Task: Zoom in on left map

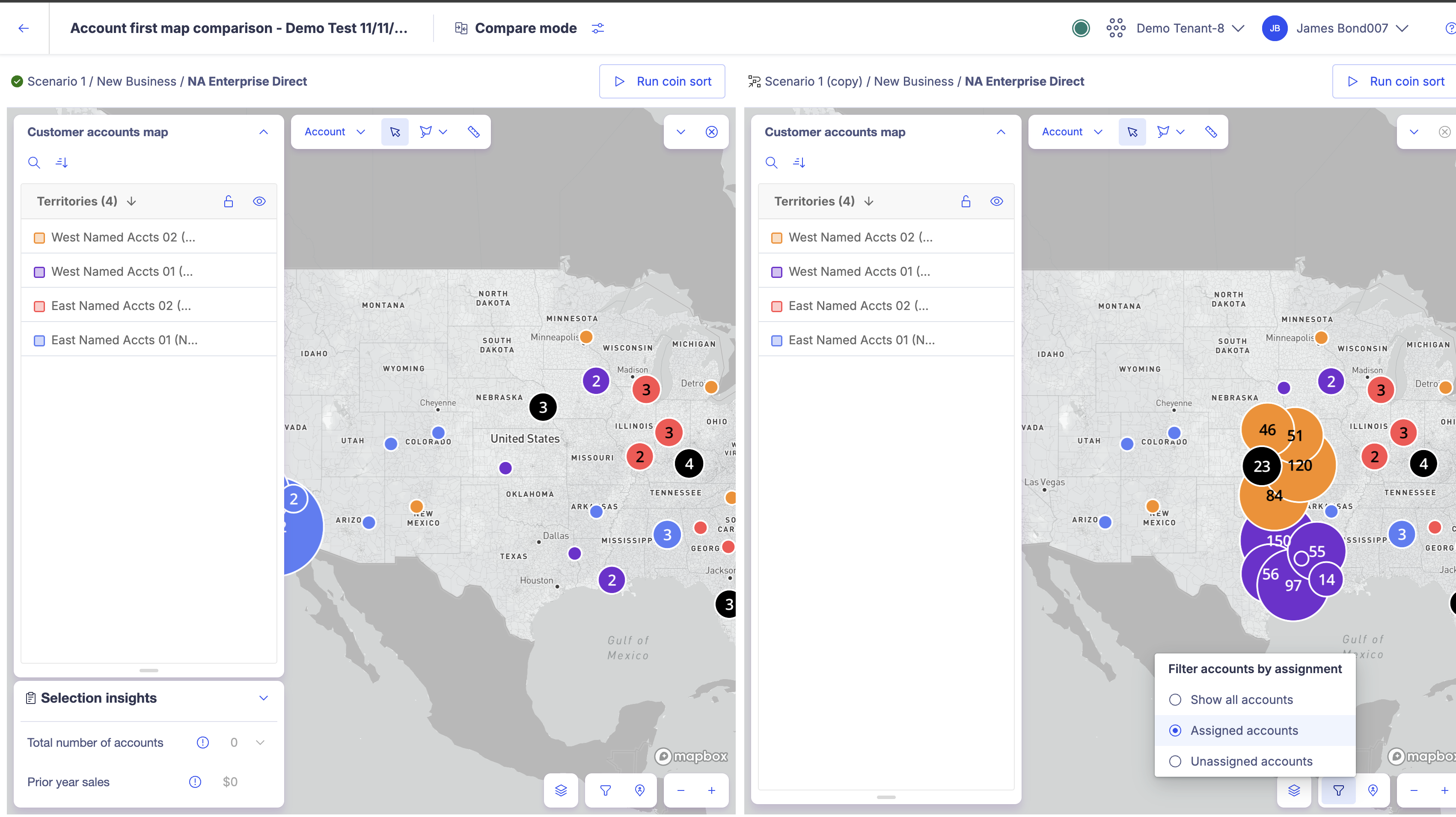Action: point(712,790)
